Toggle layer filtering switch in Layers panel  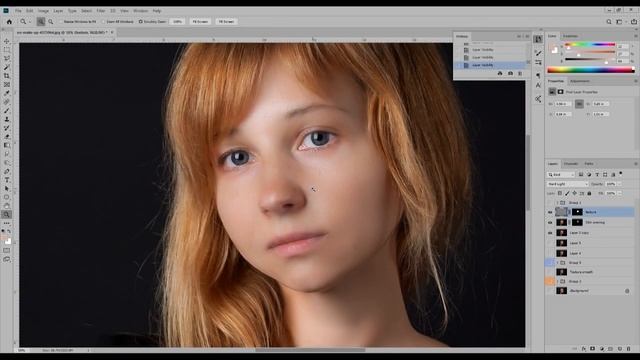(621, 174)
